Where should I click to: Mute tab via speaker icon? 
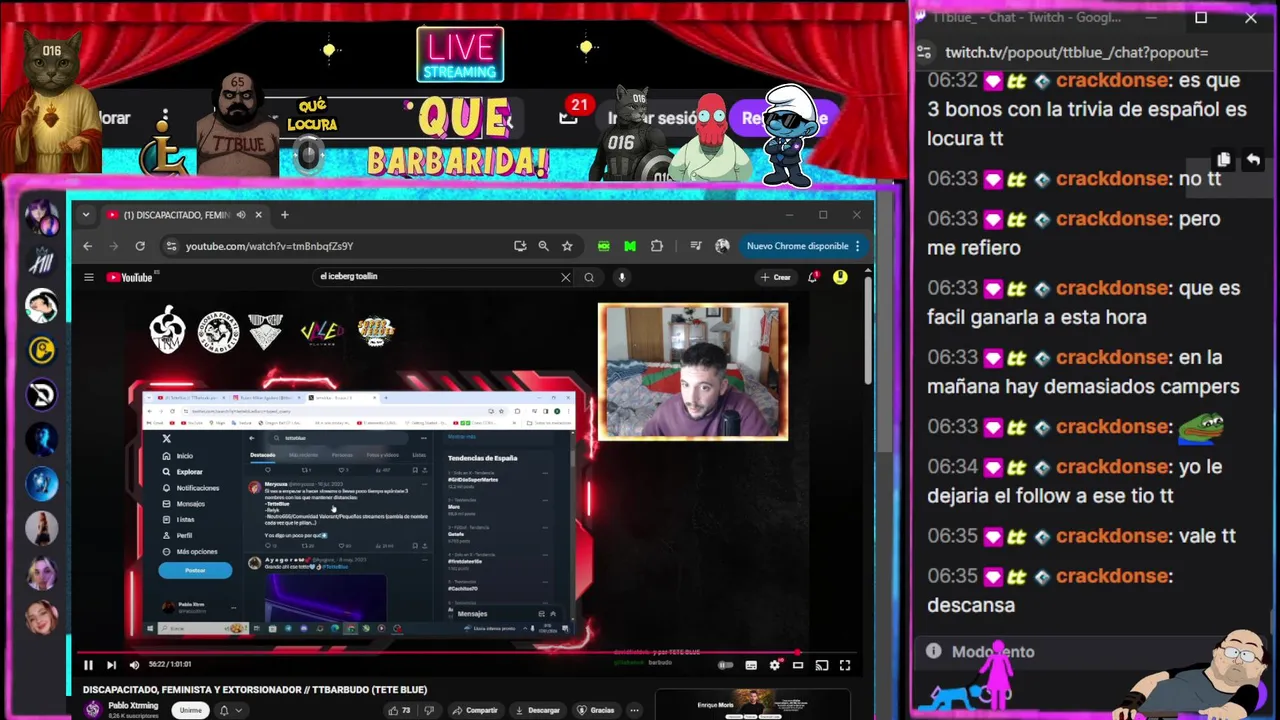[x=241, y=215]
